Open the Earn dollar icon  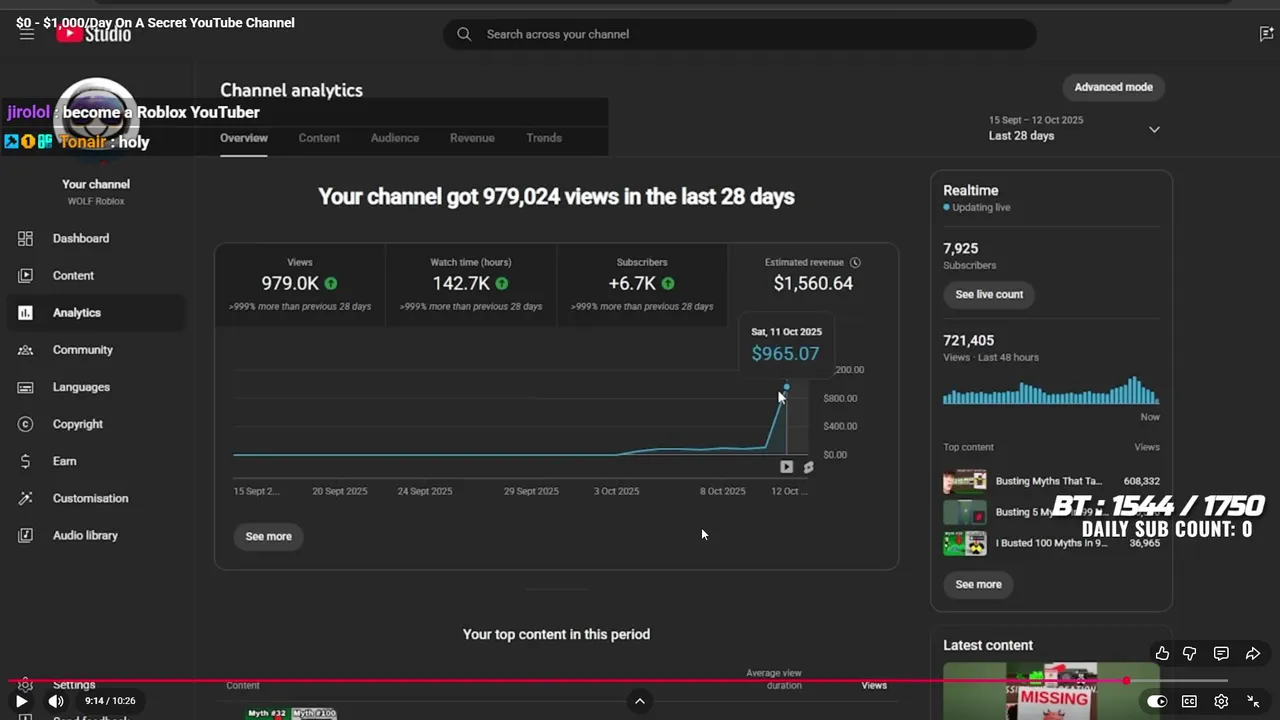26,461
